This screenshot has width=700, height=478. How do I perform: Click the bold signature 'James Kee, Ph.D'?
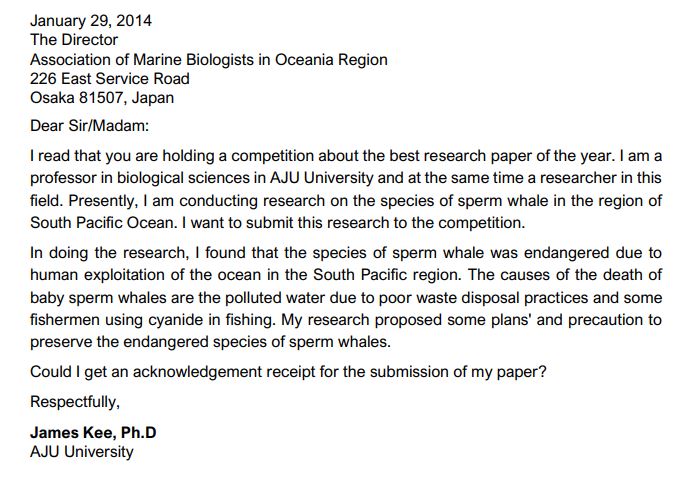coord(93,432)
